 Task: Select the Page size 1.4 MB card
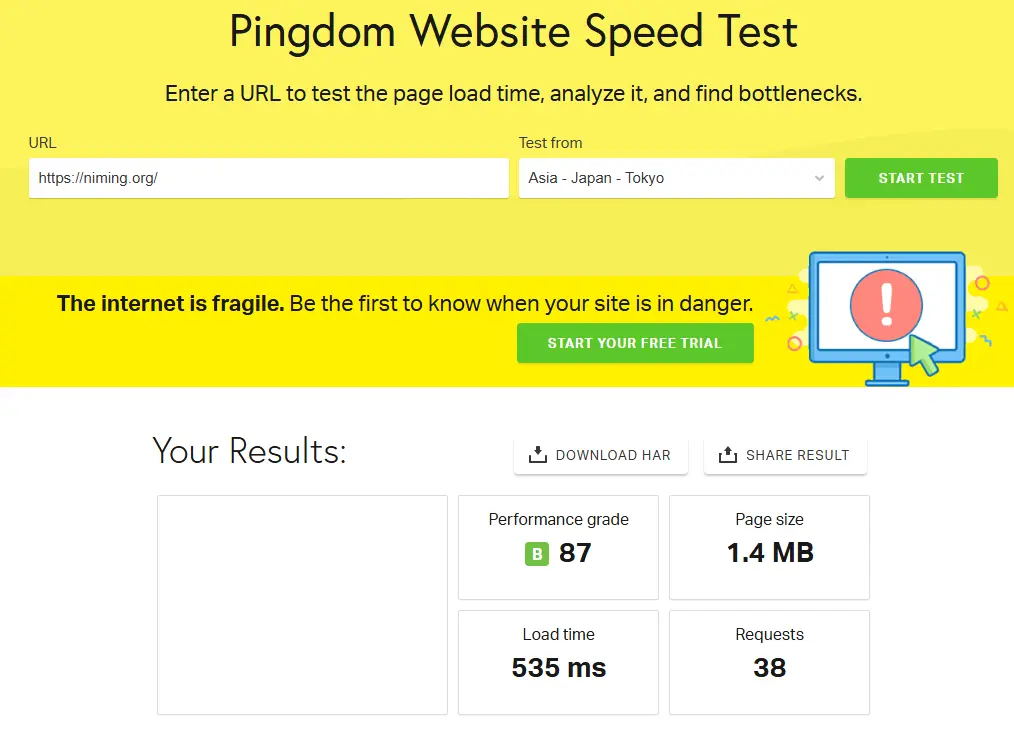point(769,548)
